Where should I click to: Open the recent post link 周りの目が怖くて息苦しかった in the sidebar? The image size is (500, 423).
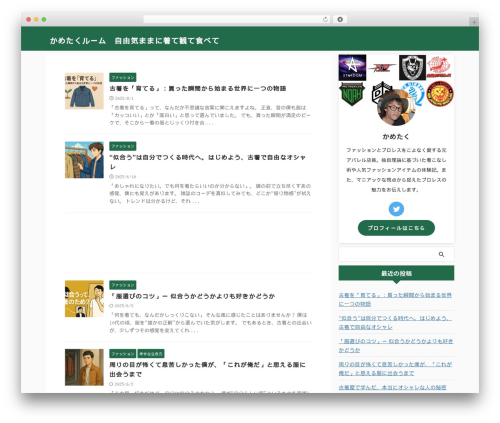395,369
